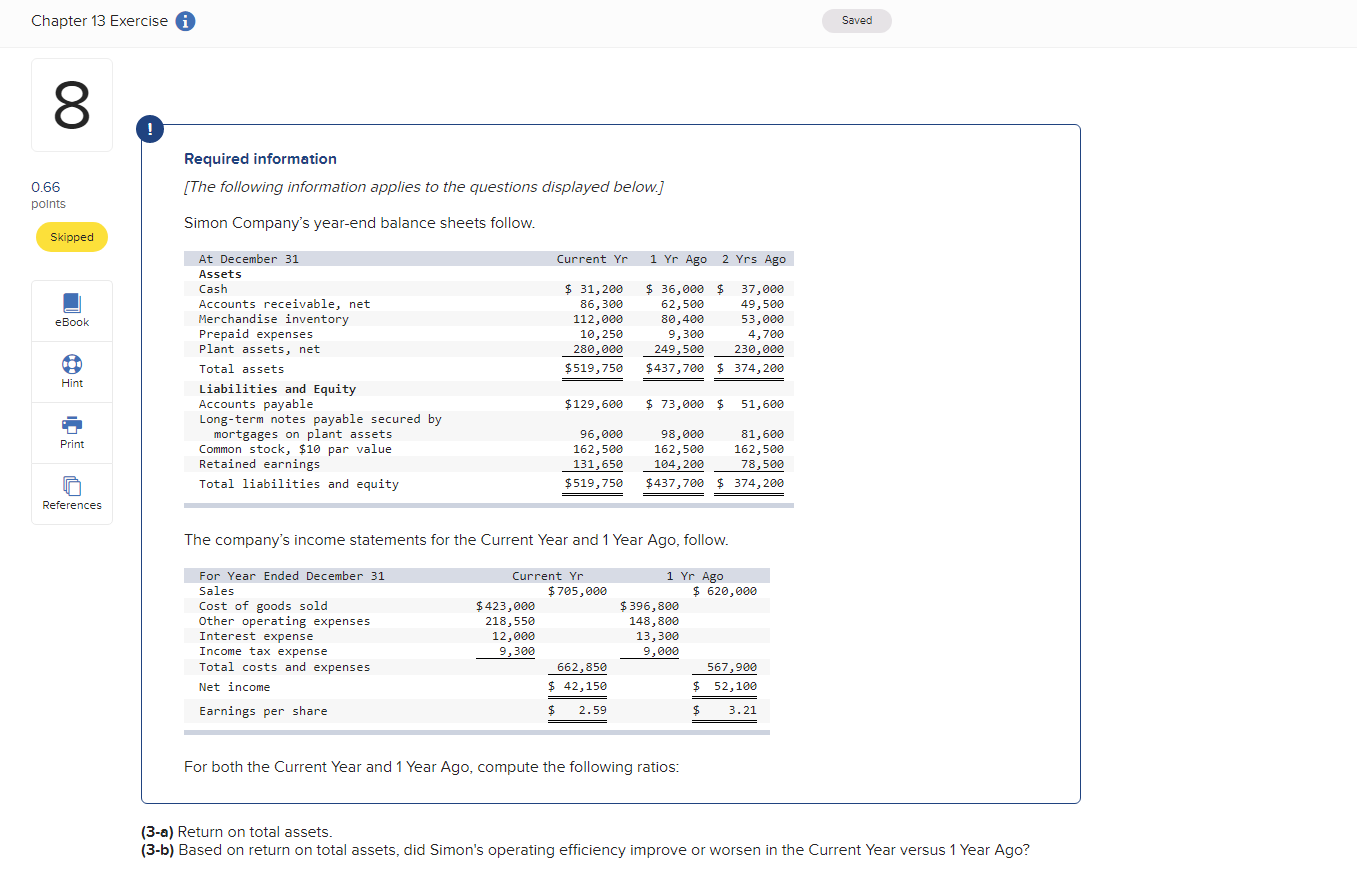
Task: Click the exclamation alert badge
Action: click(150, 127)
